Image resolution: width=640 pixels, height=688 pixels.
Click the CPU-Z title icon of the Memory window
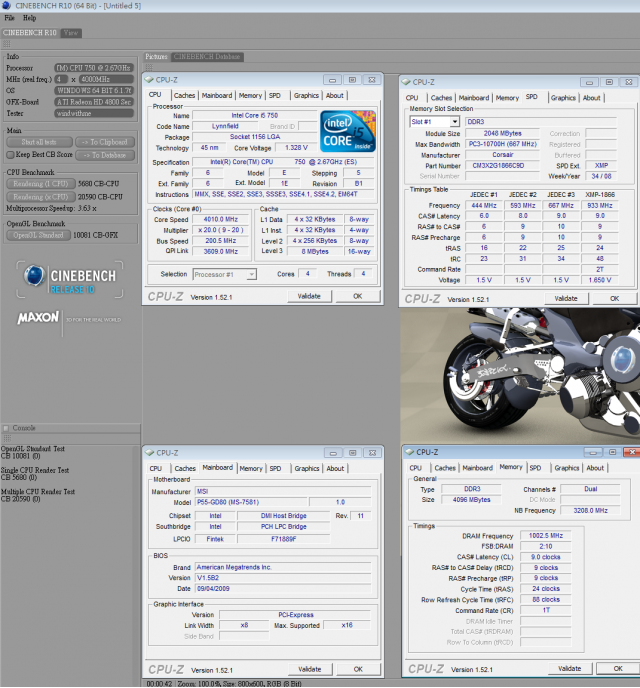(x=410, y=452)
